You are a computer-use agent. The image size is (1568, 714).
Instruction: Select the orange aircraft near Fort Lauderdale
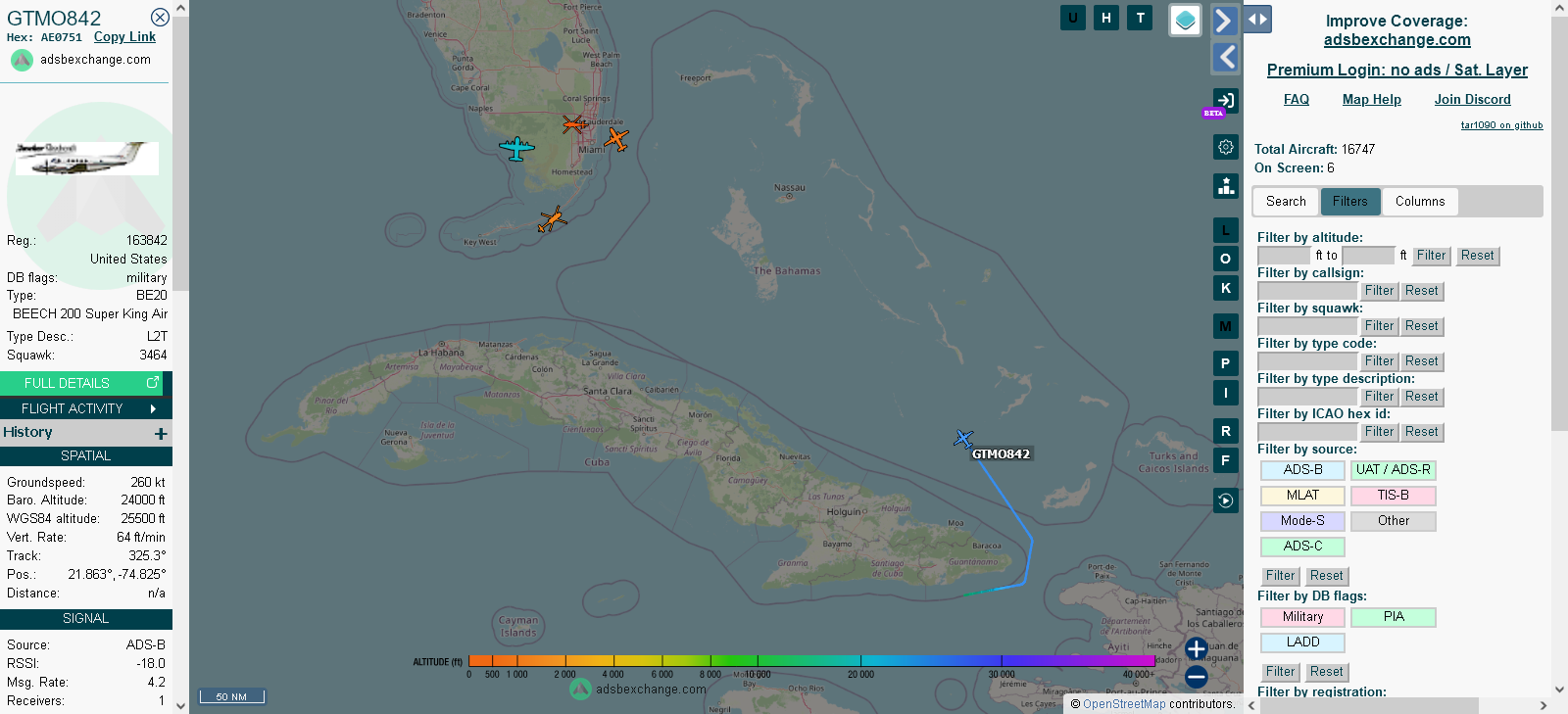(574, 124)
